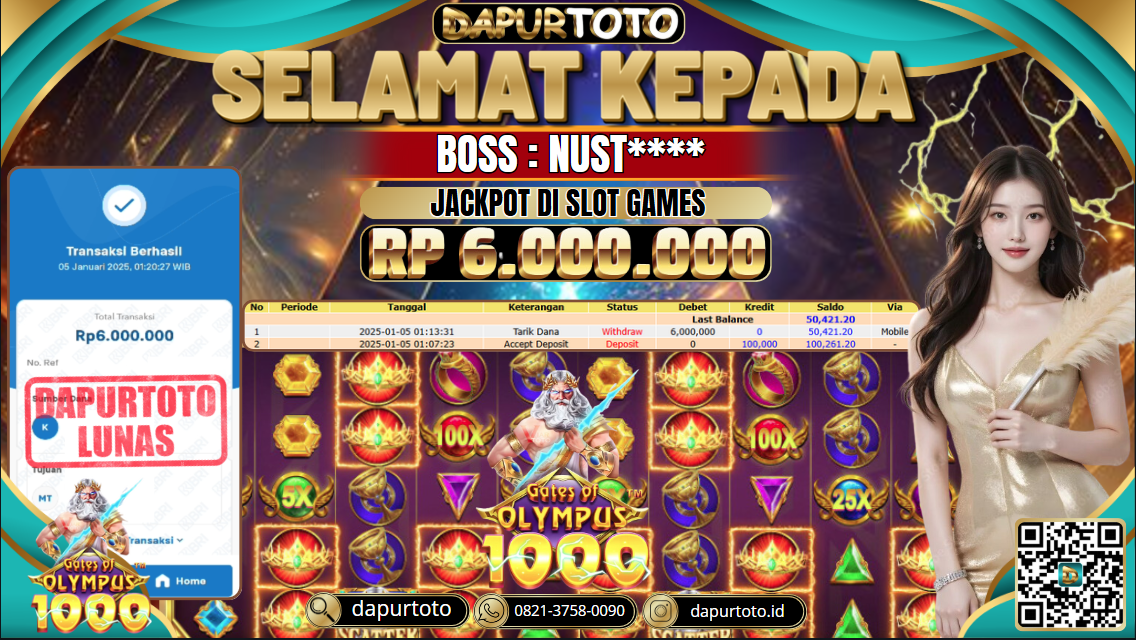Click the WhatsApp phone icon

pos(490,611)
